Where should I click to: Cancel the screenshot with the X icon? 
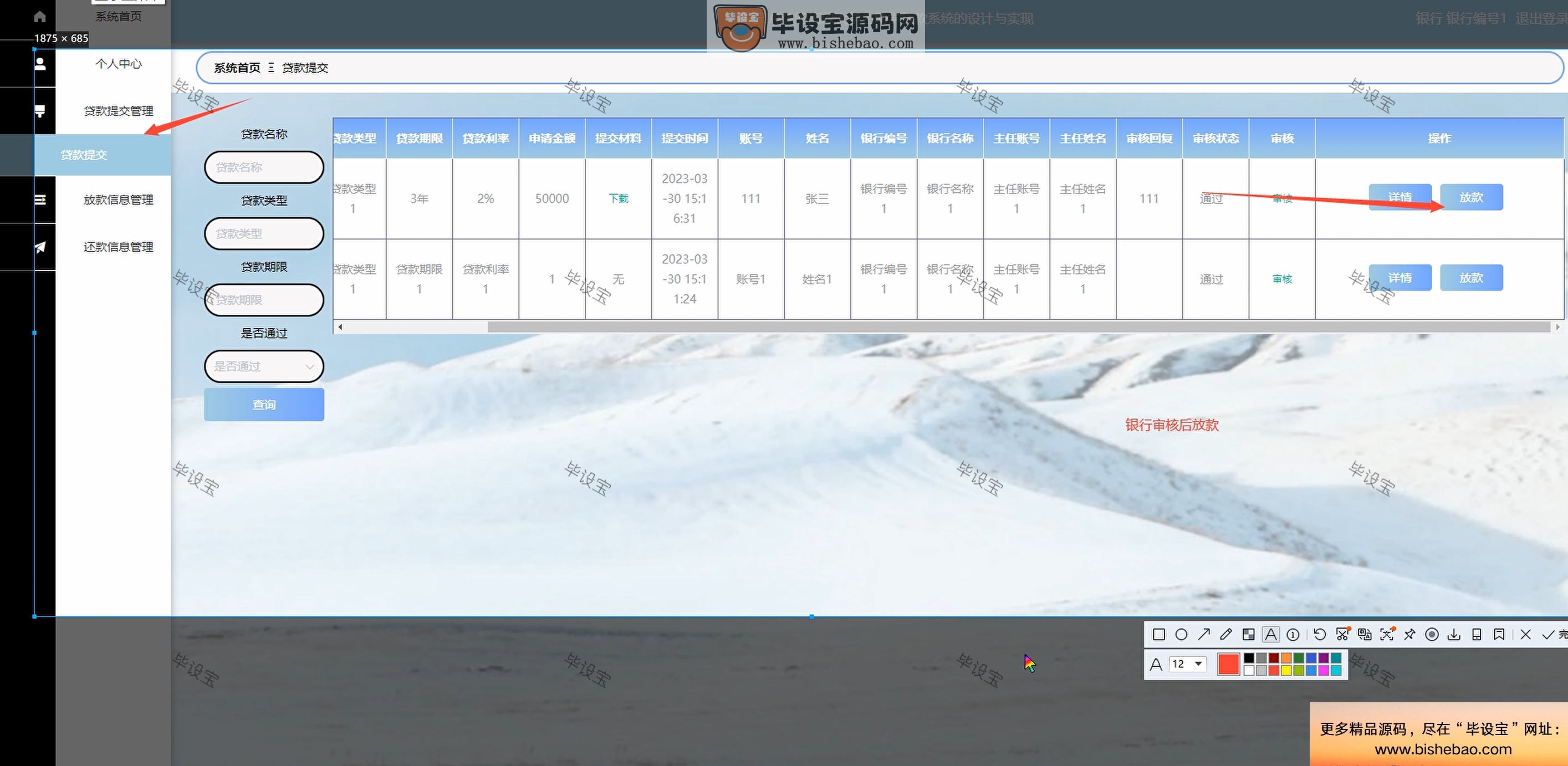tap(1525, 635)
